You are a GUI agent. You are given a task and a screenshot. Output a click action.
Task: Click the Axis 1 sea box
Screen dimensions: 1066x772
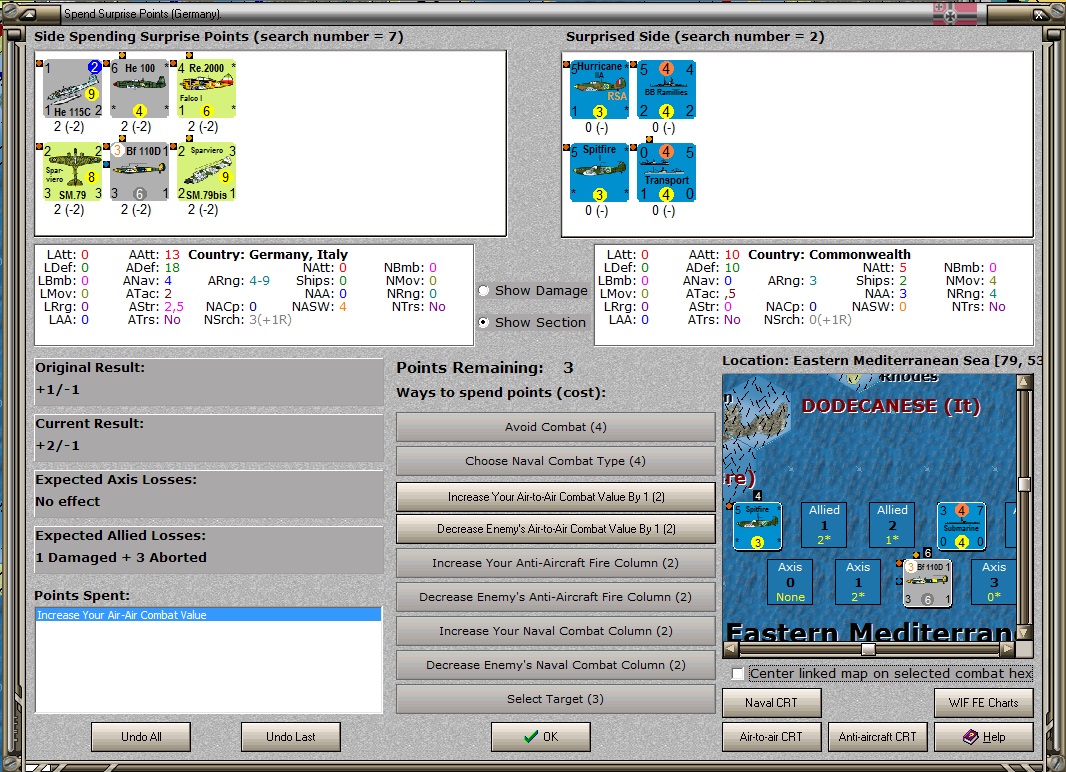pos(858,582)
